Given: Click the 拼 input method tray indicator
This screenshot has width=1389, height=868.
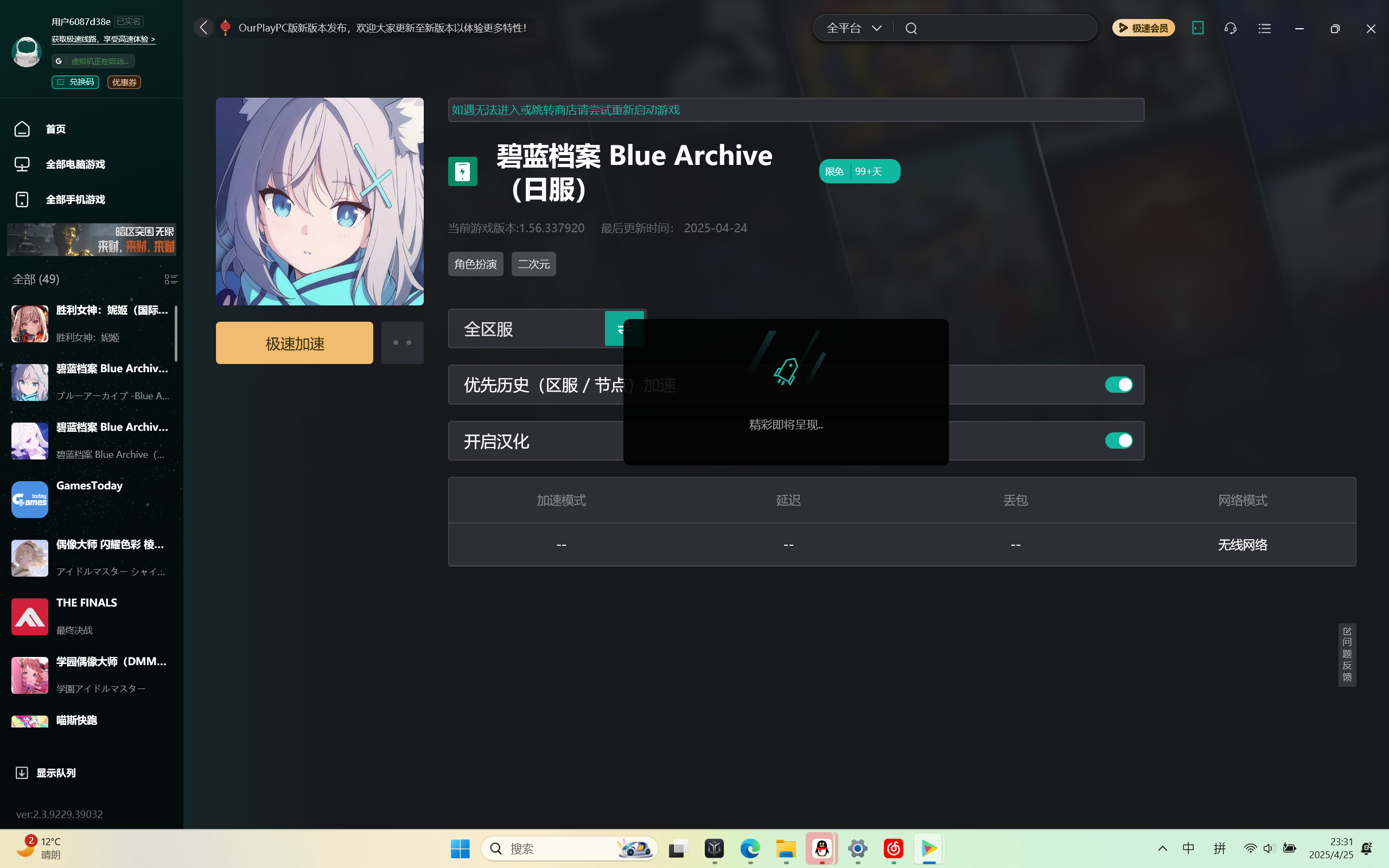Looking at the screenshot, I should tap(1220, 848).
